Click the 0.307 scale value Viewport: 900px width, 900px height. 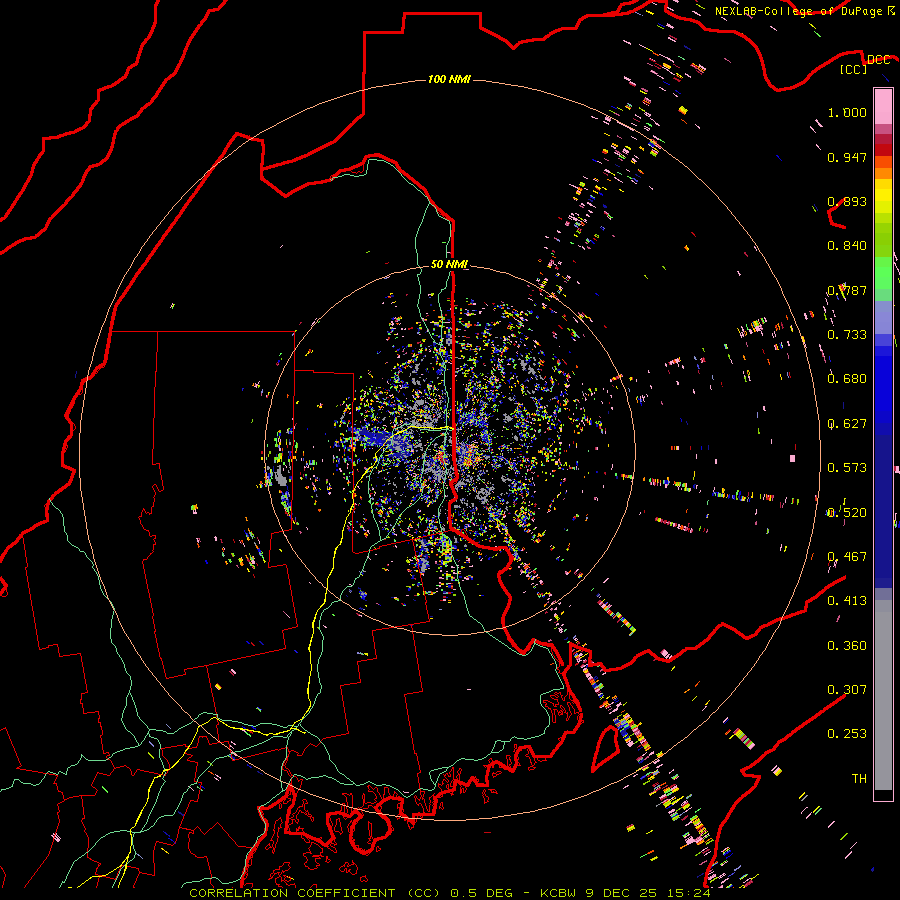[x=847, y=690]
